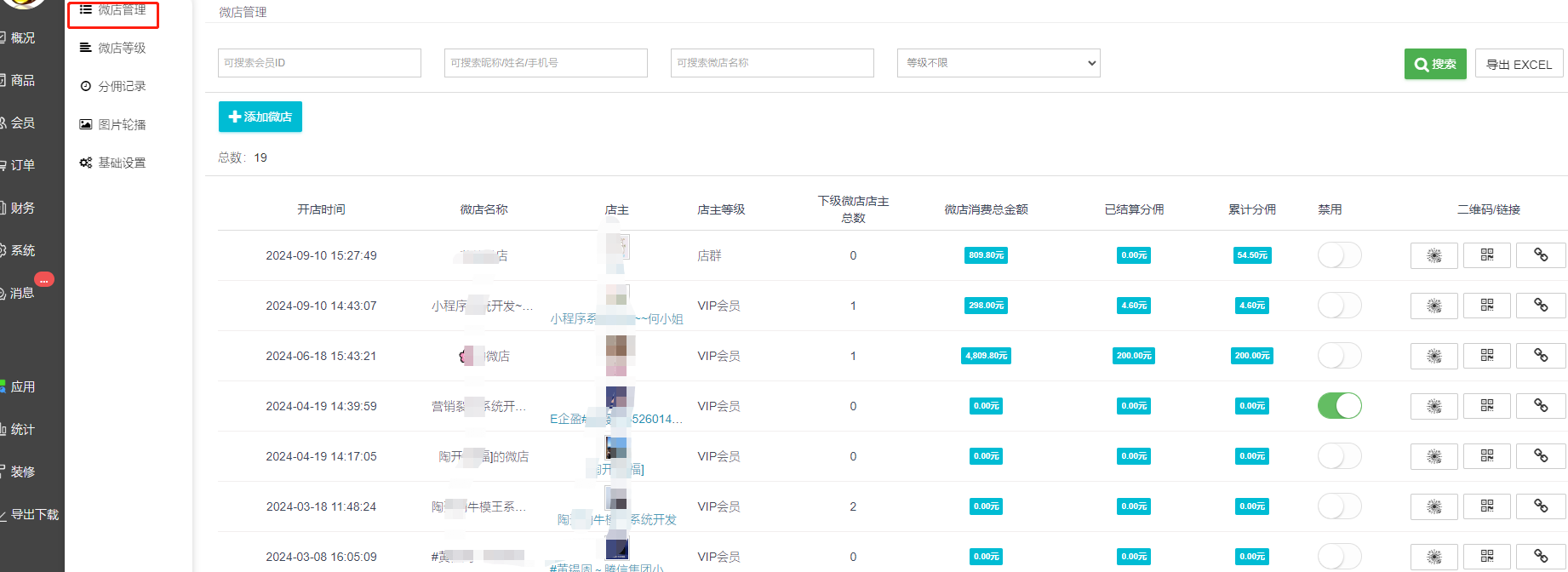The height and width of the screenshot is (572, 1568).
Task: Open 分佣记录 via its clock icon
Action: point(85,86)
